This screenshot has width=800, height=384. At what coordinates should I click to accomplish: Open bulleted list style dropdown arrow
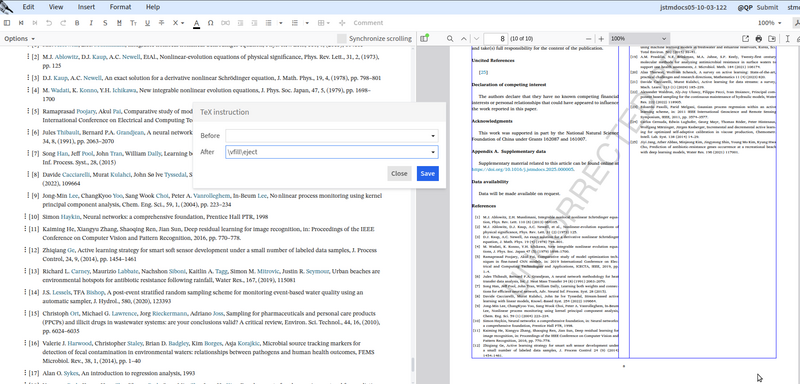(x=281, y=23)
